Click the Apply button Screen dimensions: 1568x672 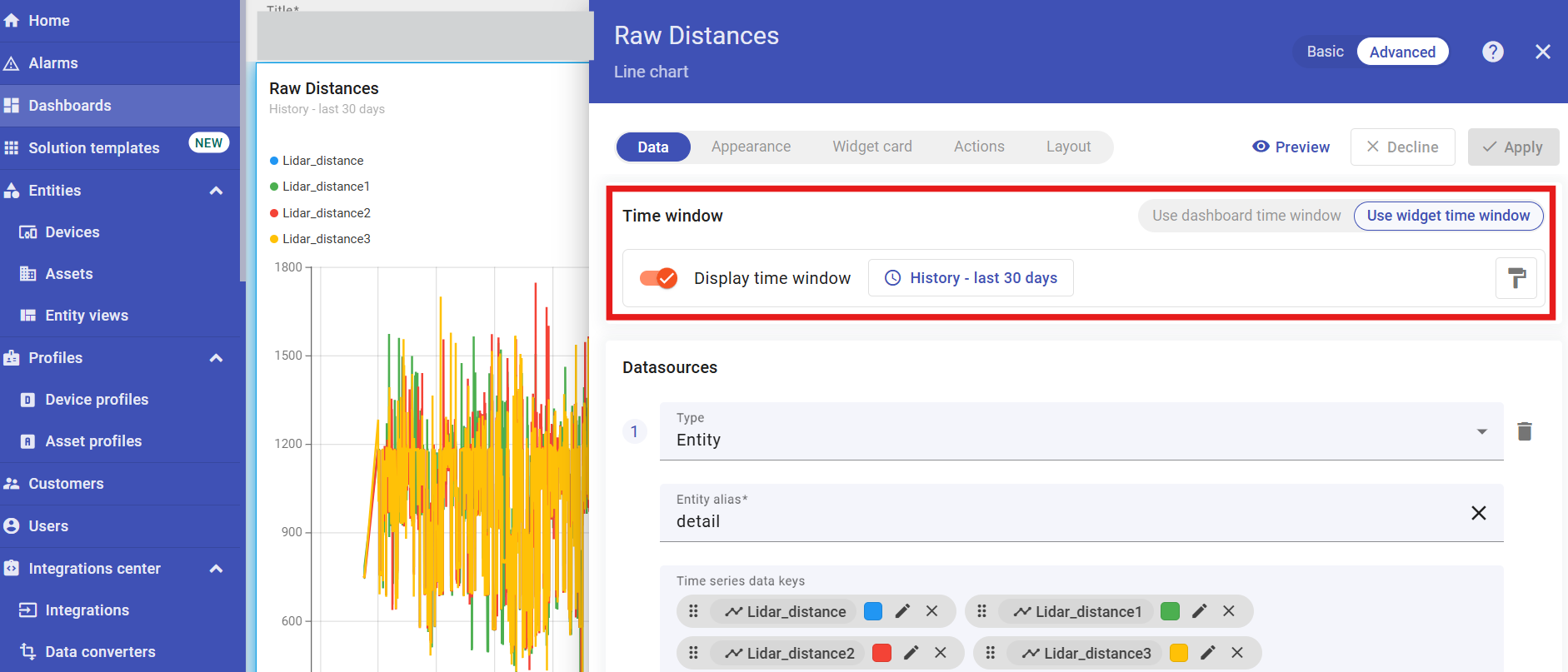pyautogui.click(x=1512, y=147)
